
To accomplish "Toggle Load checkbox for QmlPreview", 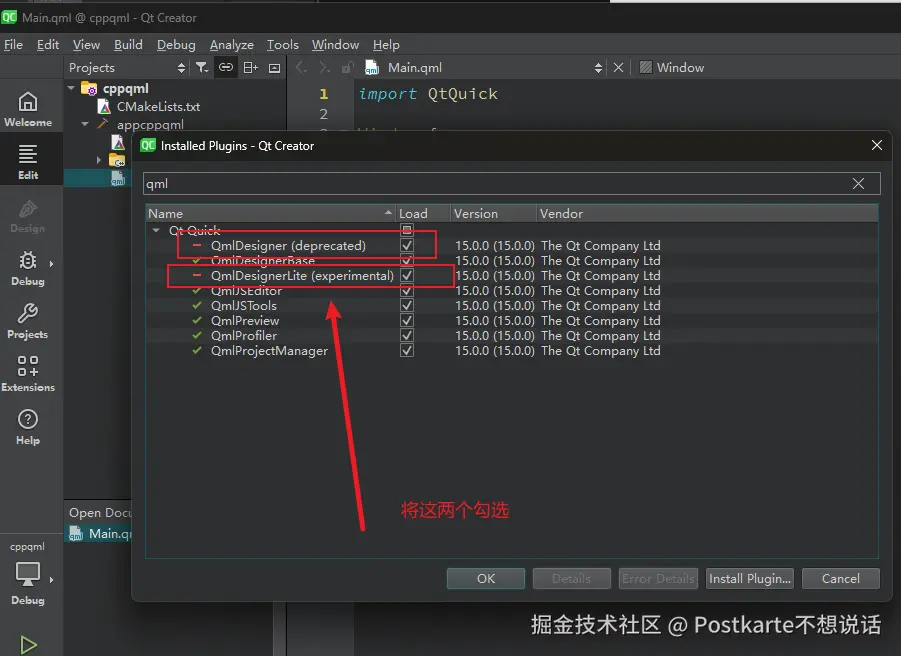I will point(407,321).
